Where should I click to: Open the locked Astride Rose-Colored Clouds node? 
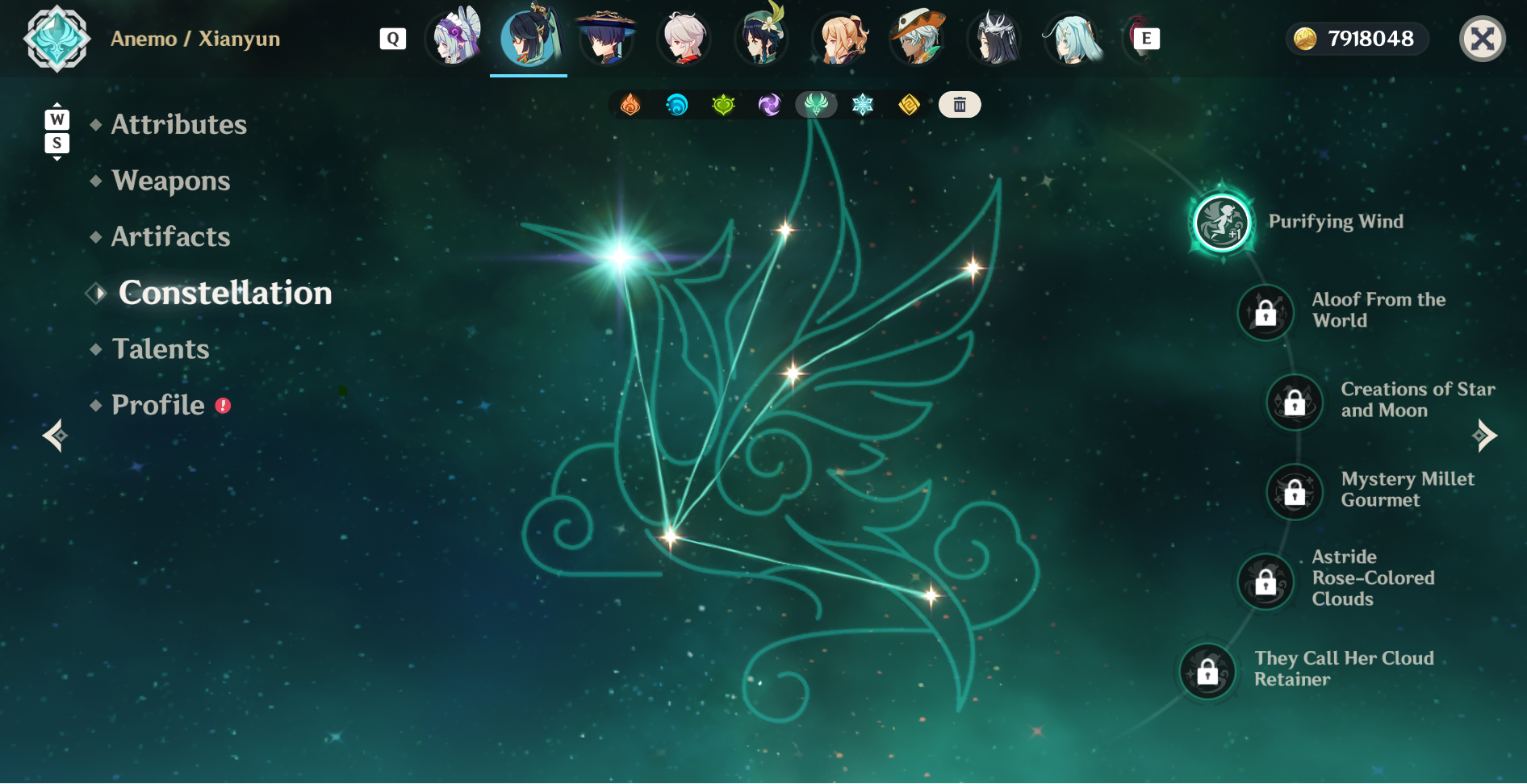click(x=1266, y=581)
